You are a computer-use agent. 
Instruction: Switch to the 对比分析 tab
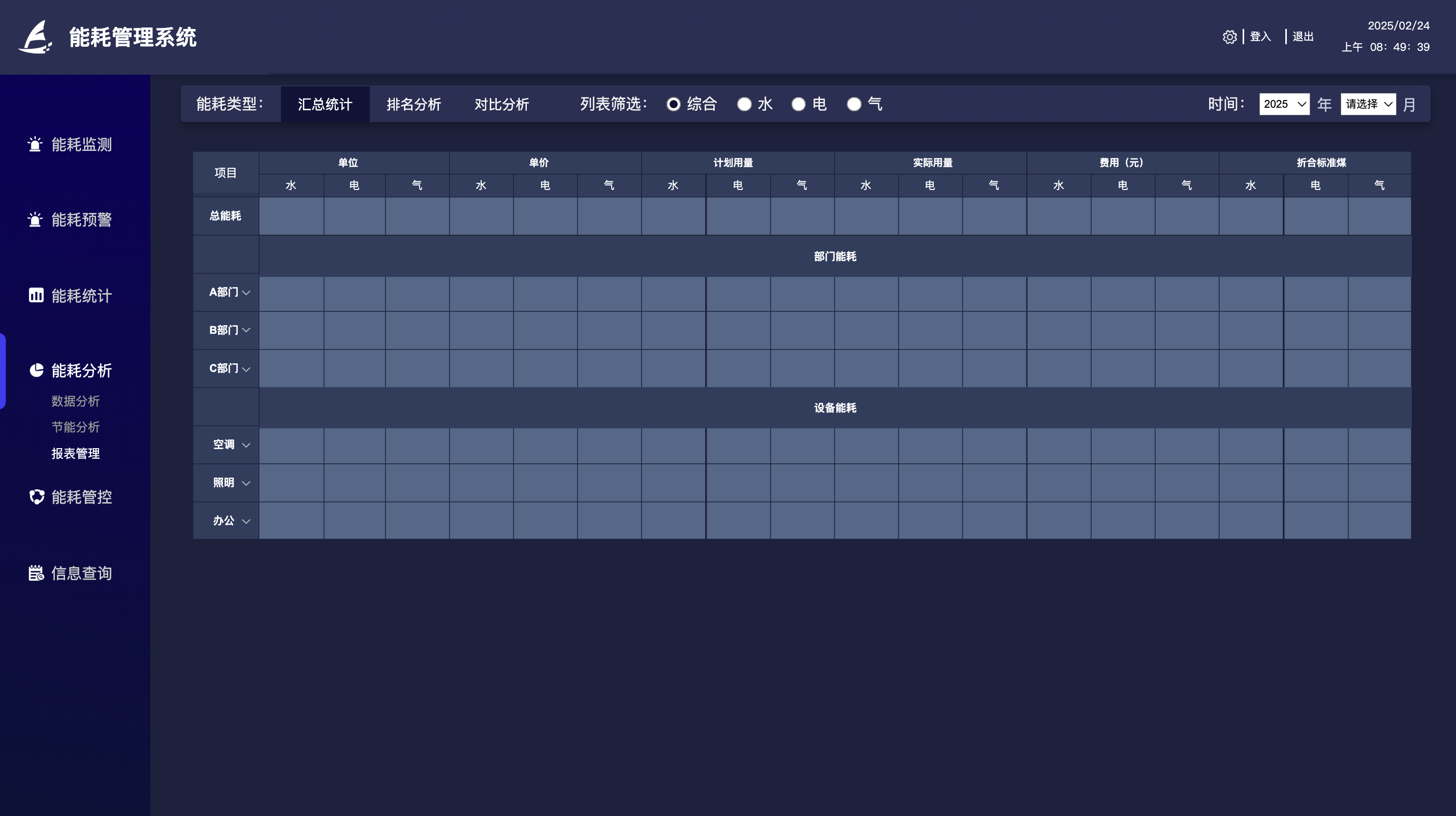pyautogui.click(x=501, y=104)
